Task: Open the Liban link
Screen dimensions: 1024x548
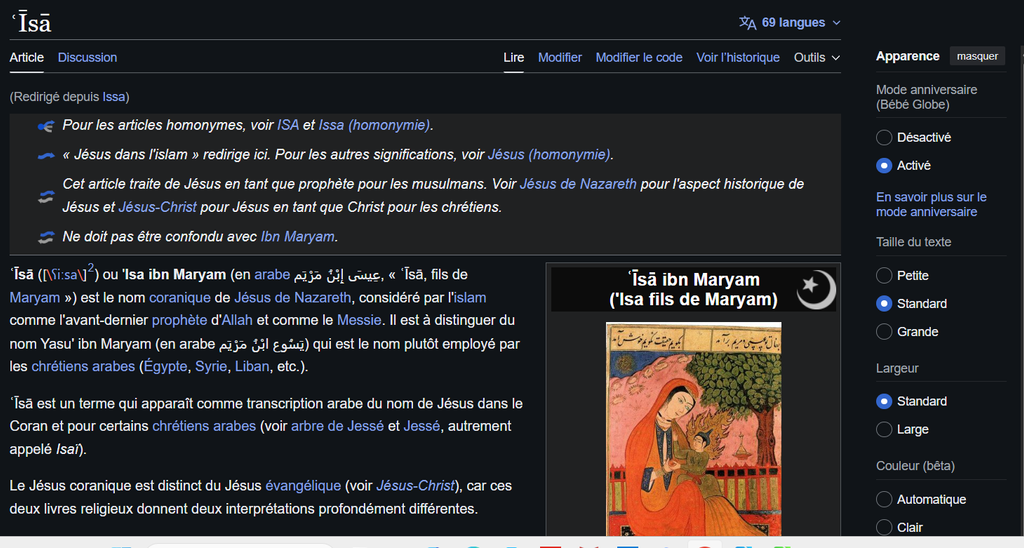Action: [252, 366]
